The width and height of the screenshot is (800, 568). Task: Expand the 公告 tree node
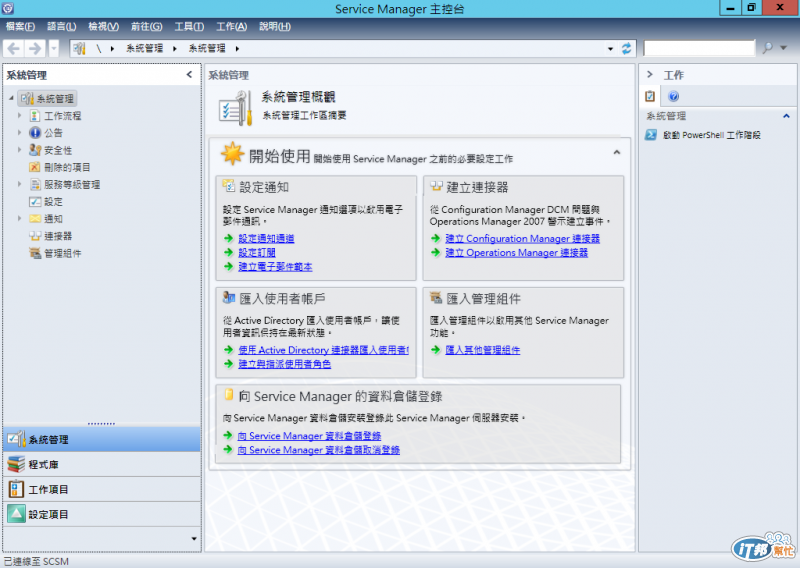pos(20,133)
